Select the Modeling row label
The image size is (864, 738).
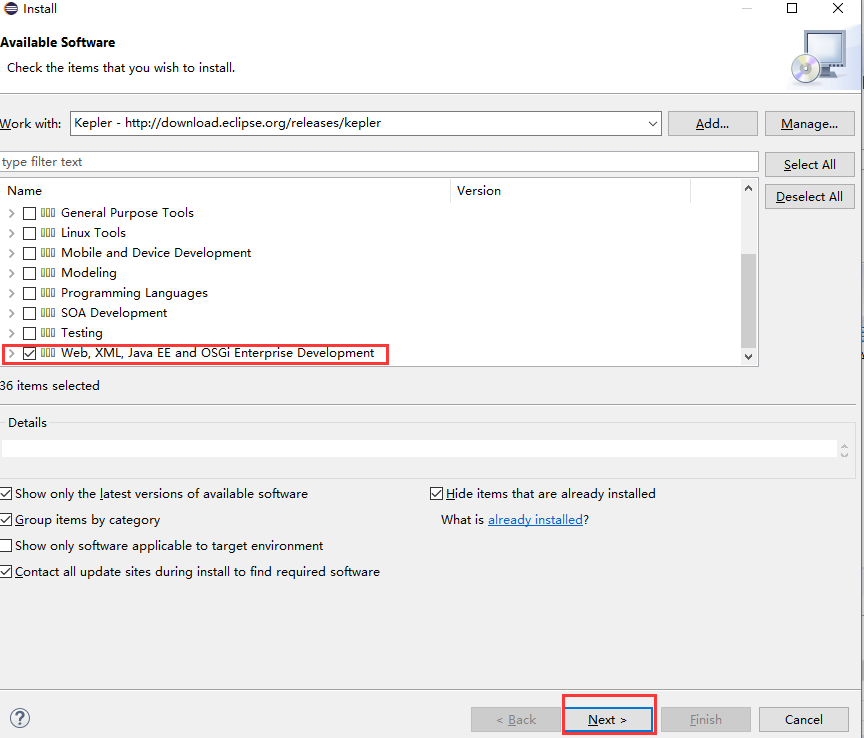pos(89,273)
